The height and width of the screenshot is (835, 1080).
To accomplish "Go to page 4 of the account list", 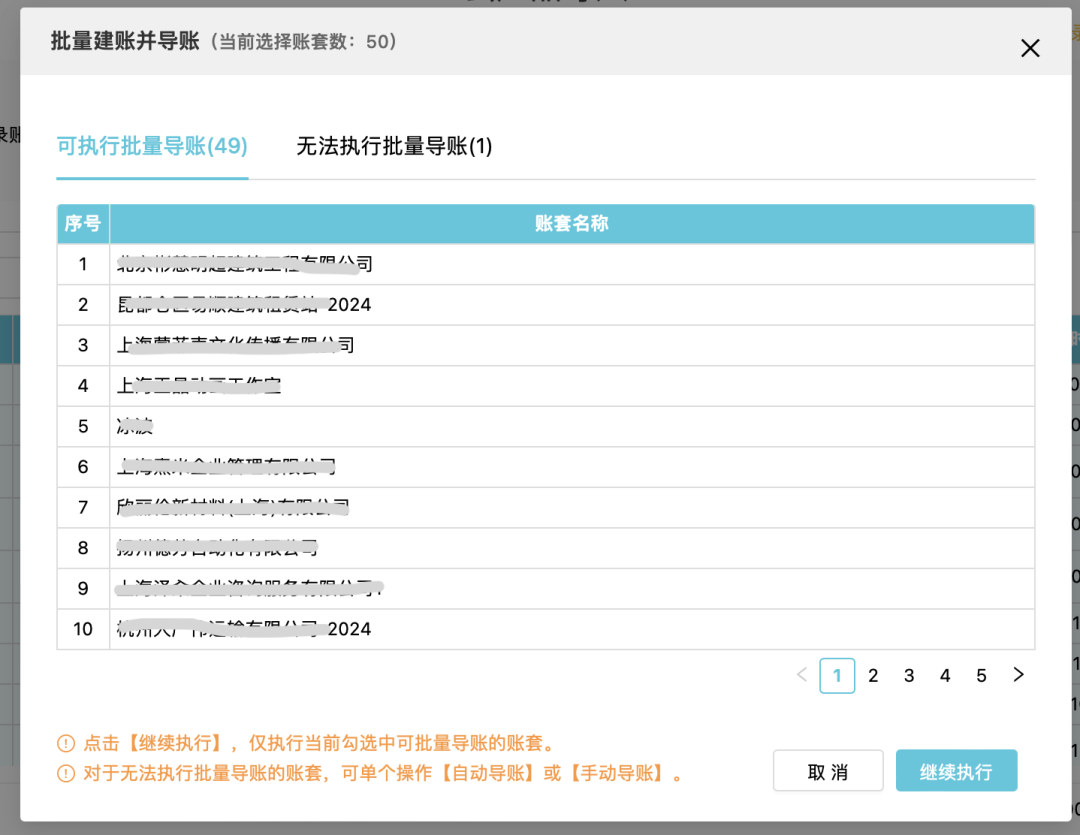I will click(945, 675).
